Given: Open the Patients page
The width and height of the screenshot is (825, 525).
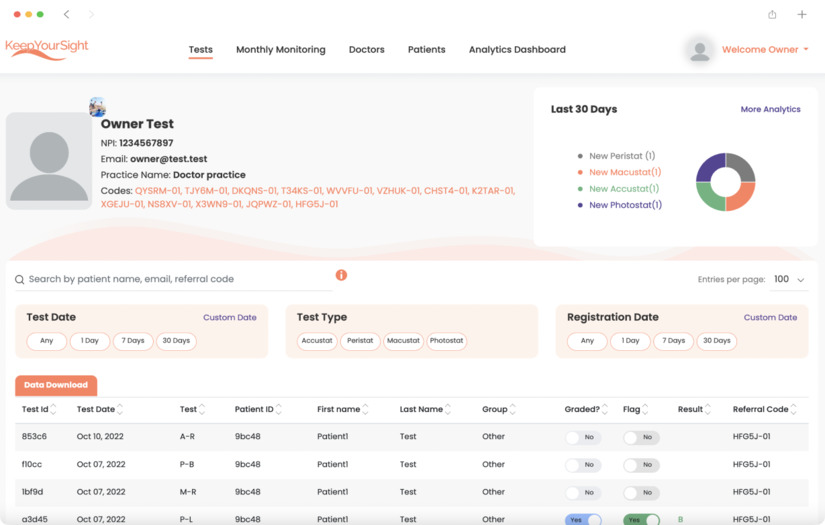Looking at the screenshot, I should pos(427,49).
